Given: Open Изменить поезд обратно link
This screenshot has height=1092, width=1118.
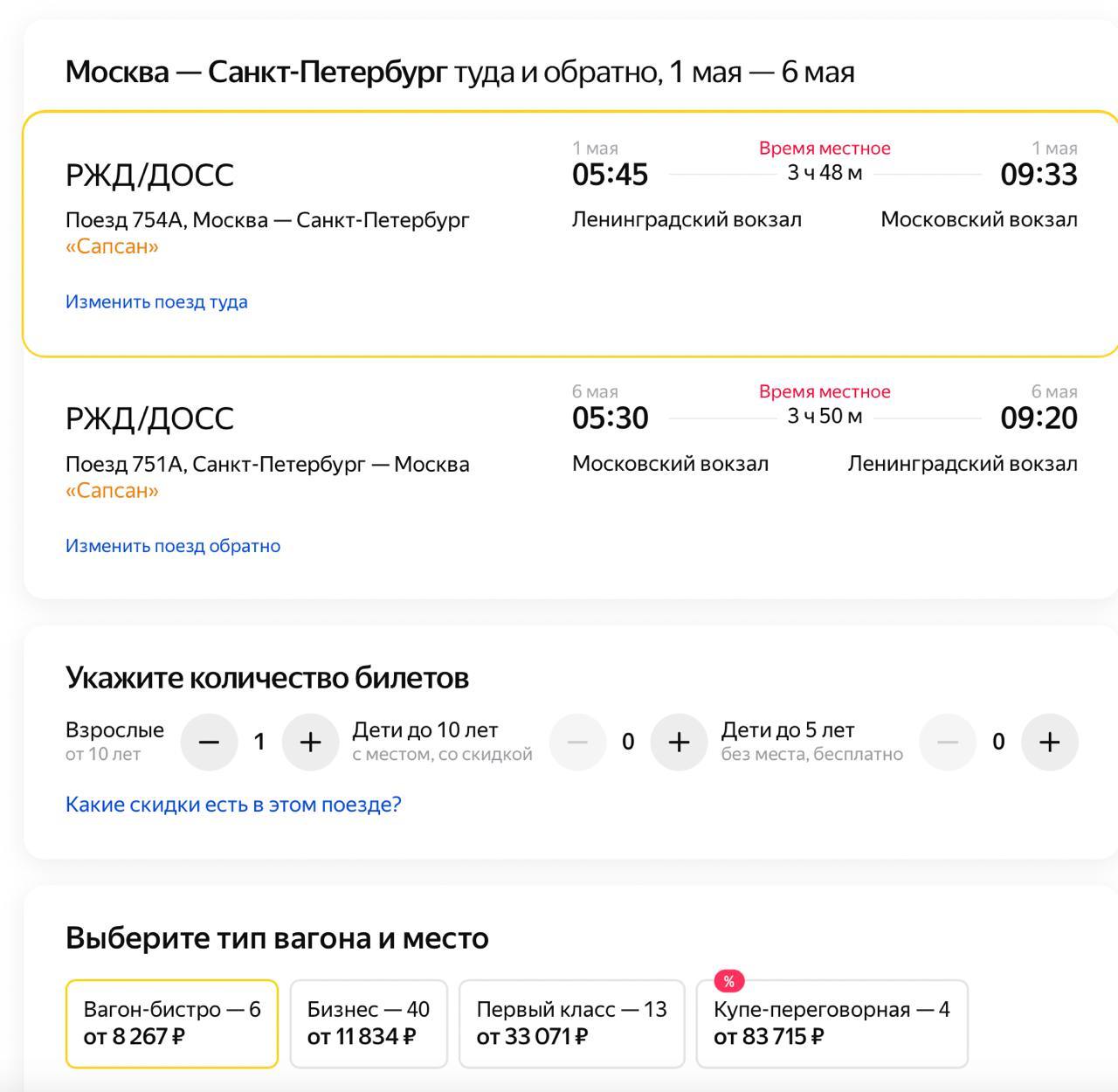Looking at the screenshot, I should tap(173, 545).
